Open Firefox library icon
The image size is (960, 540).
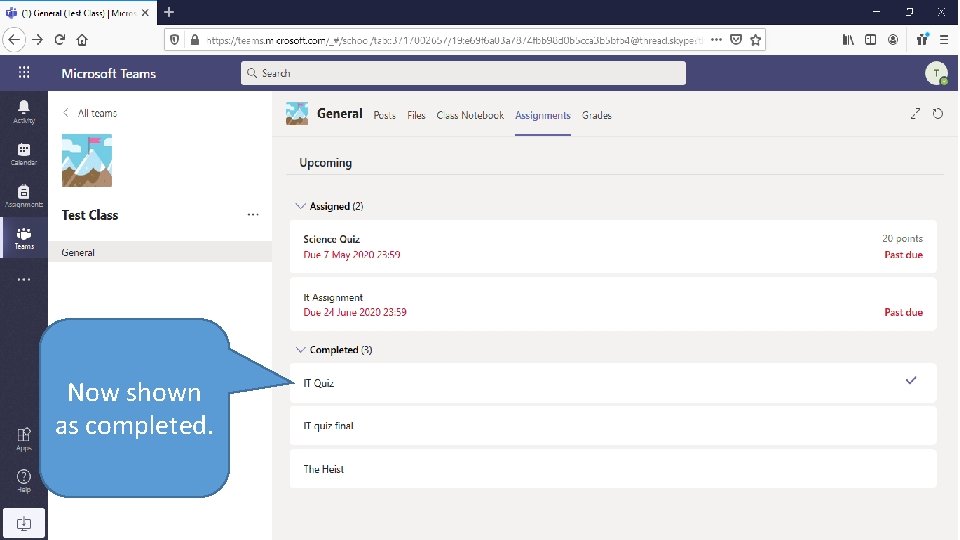pyautogui.click(x=848, y=40)
